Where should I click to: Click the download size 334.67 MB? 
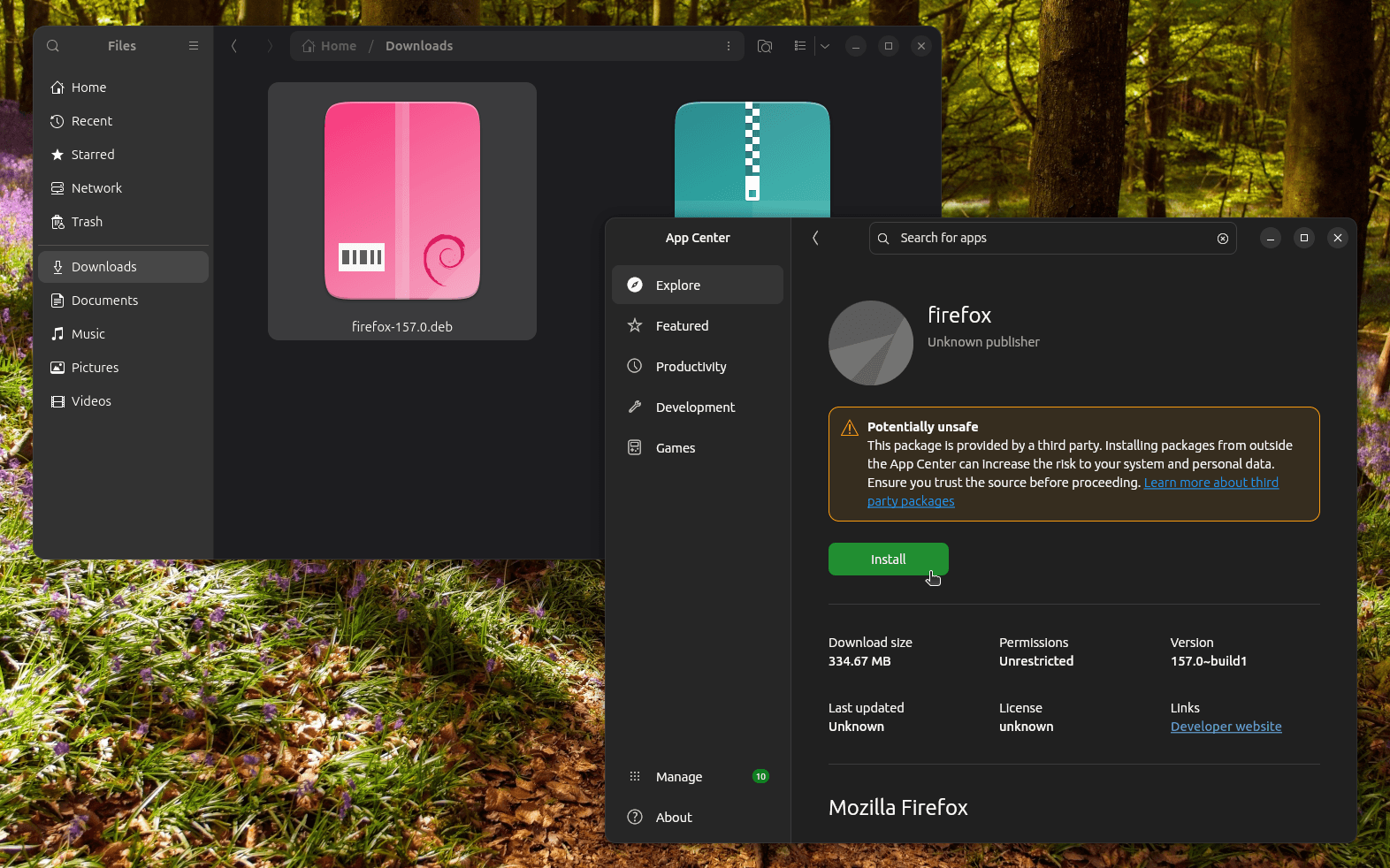(x=859, y=661)
